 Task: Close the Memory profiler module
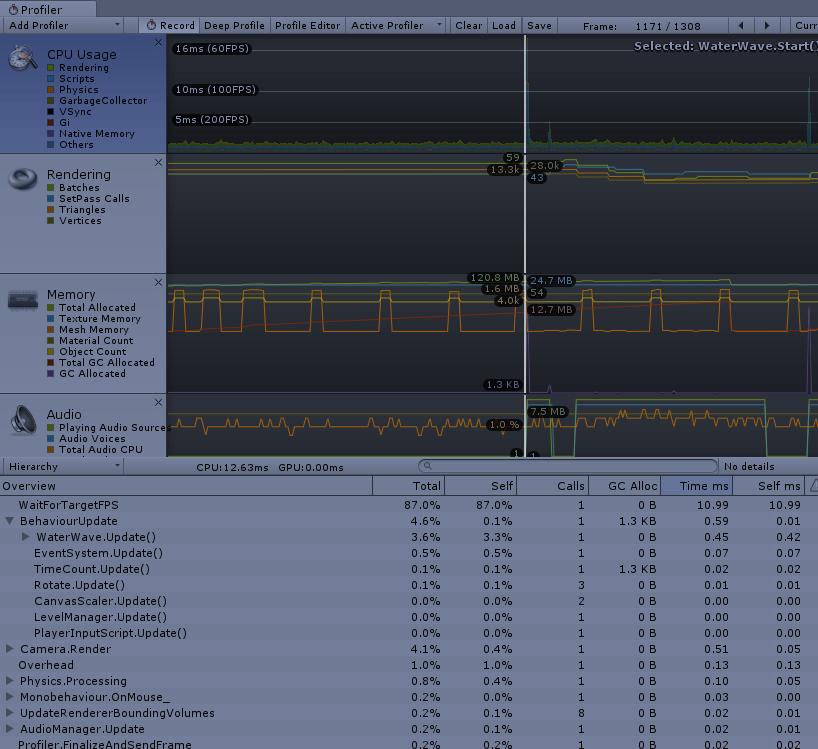click(158, 283)
